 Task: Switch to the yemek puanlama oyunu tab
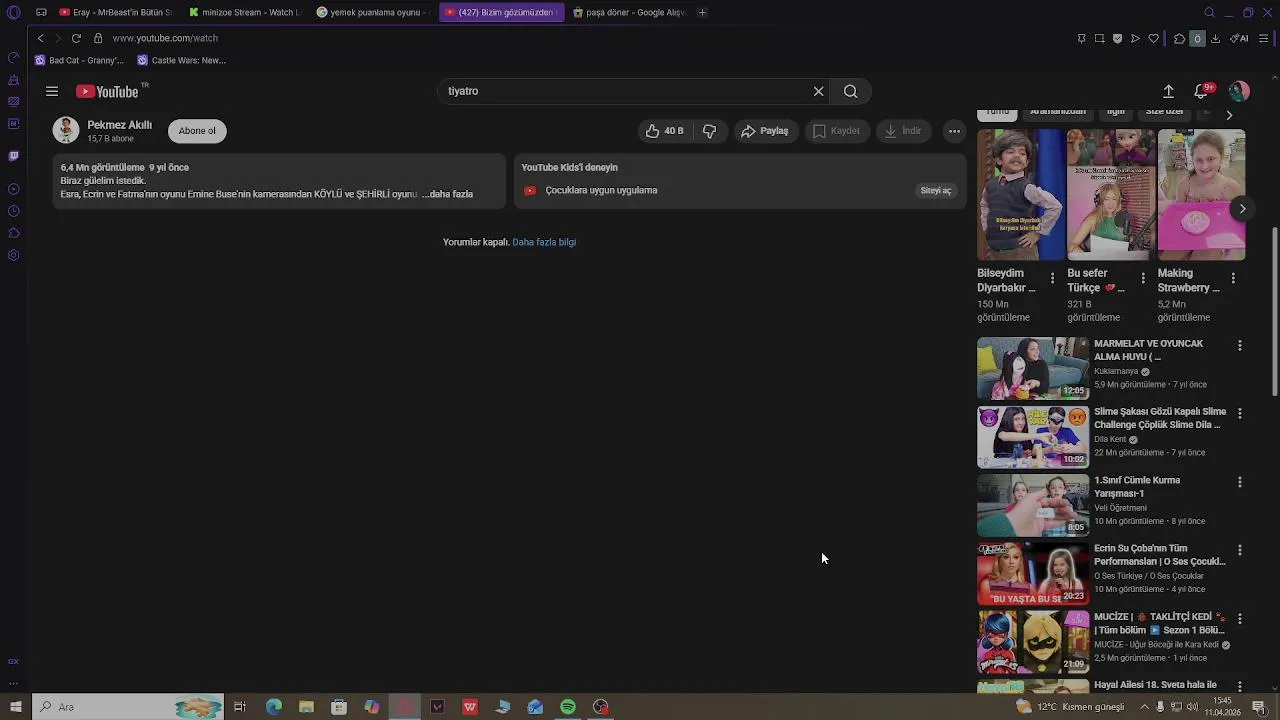coord(371,12)
